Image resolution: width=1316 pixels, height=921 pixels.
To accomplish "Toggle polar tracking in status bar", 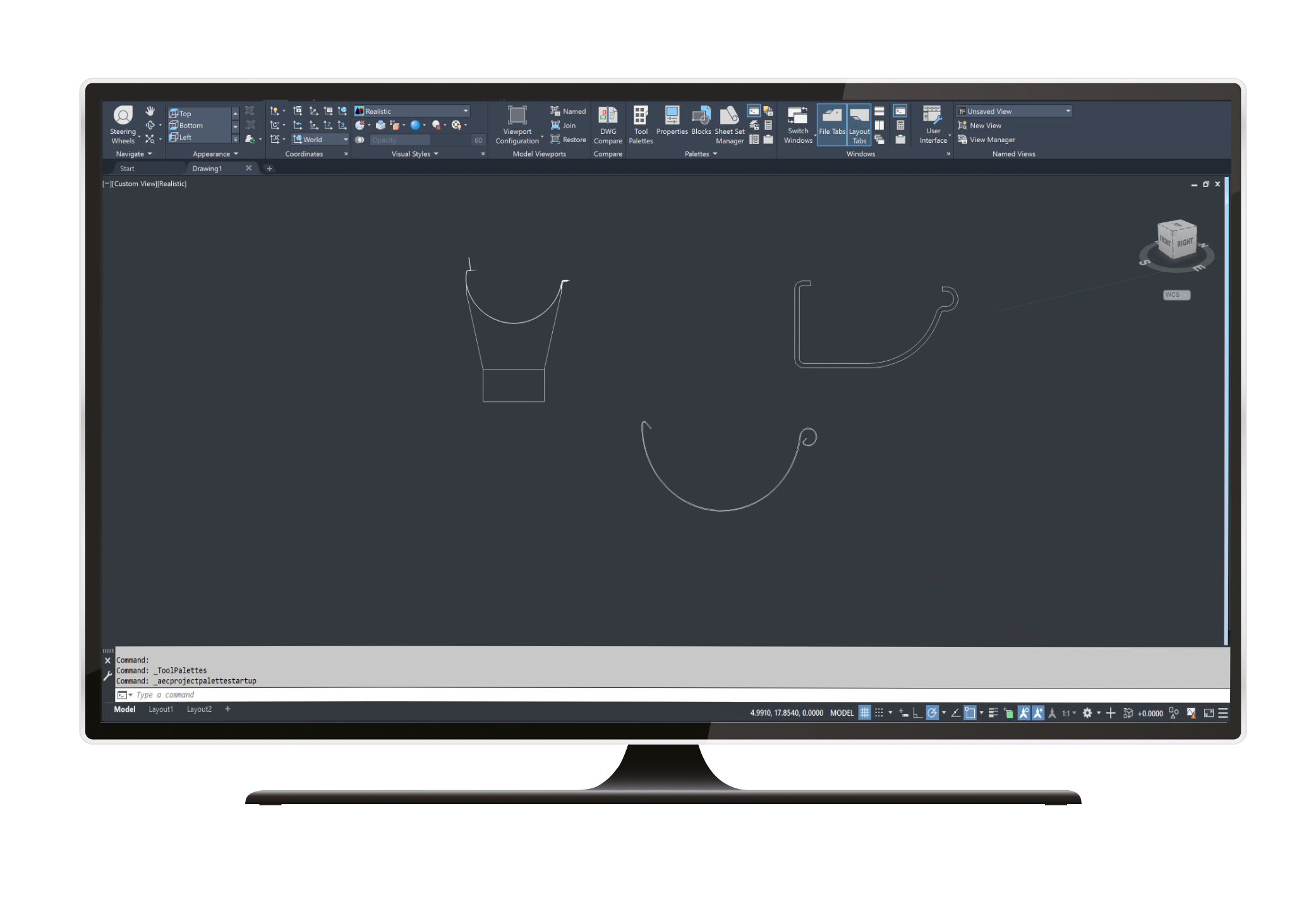I will pos(932,713).
